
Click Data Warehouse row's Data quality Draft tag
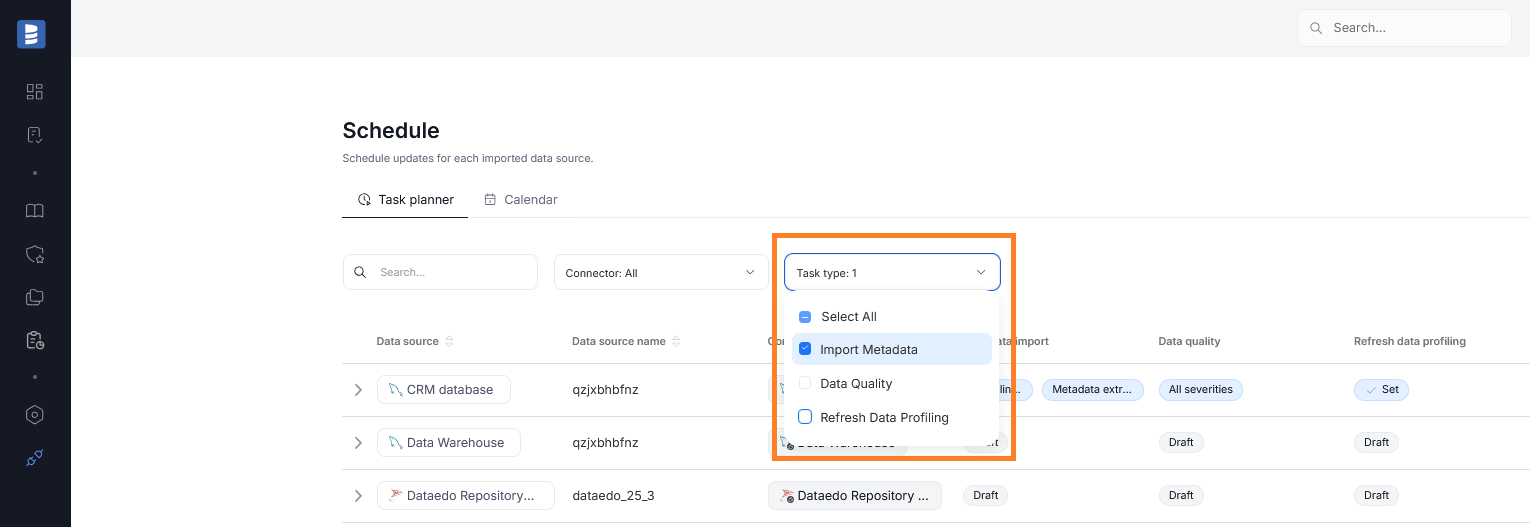1181,442
